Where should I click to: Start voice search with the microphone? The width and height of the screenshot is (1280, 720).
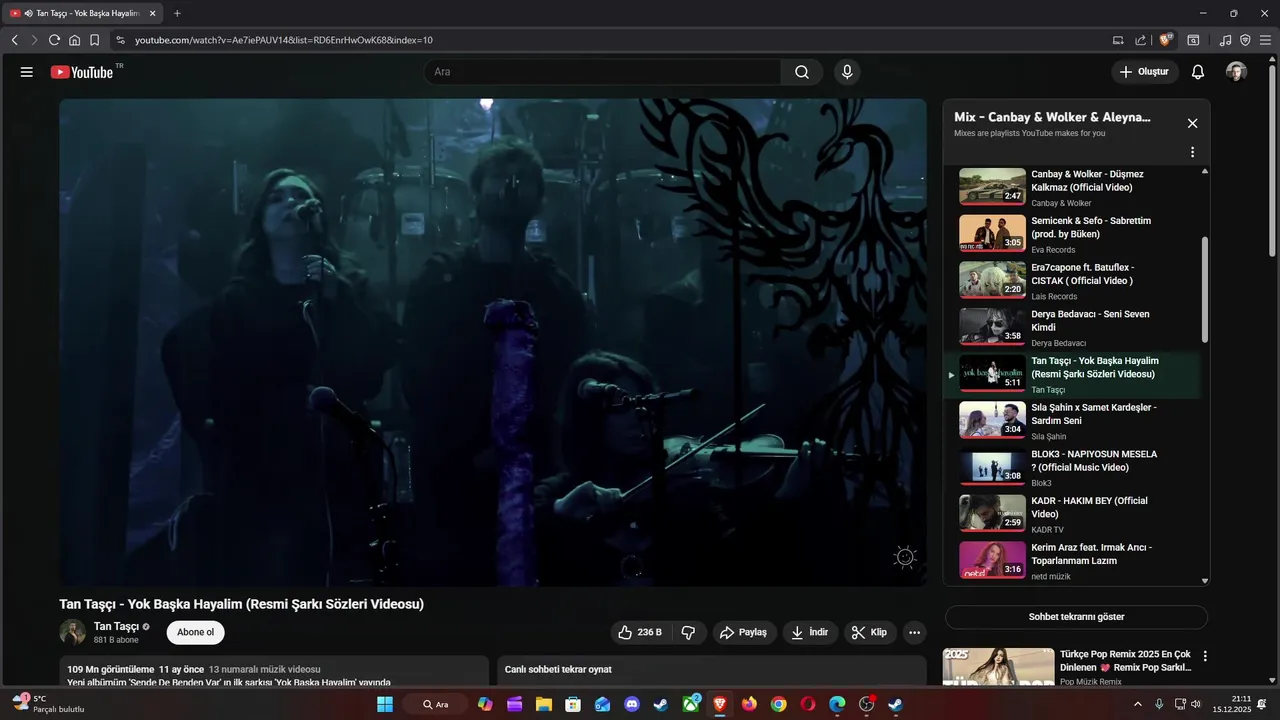(x=847, y=72)
